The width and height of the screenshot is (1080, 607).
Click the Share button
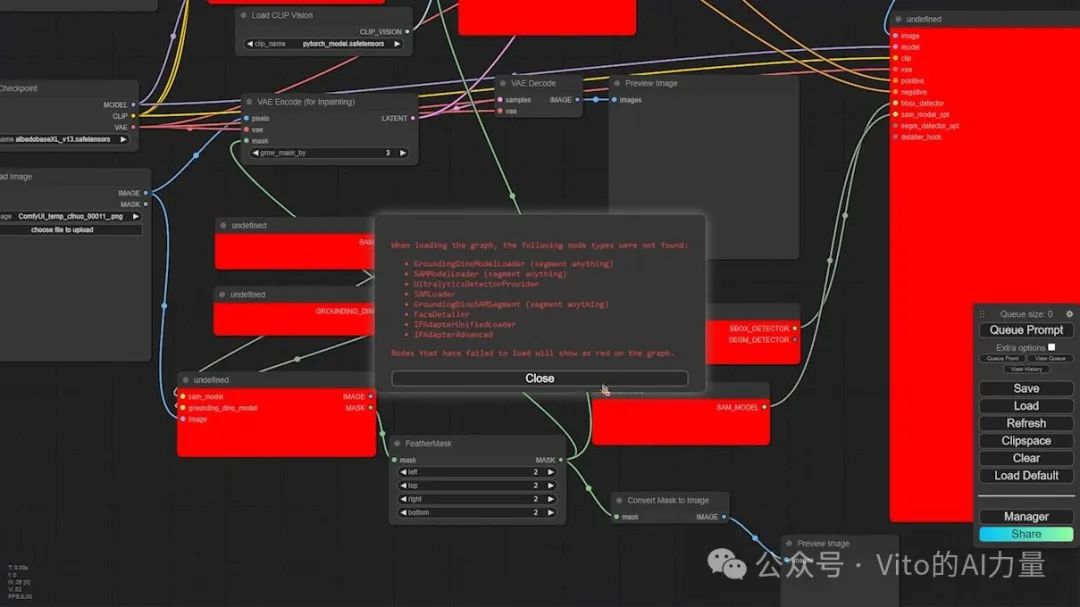(1026, 534)
